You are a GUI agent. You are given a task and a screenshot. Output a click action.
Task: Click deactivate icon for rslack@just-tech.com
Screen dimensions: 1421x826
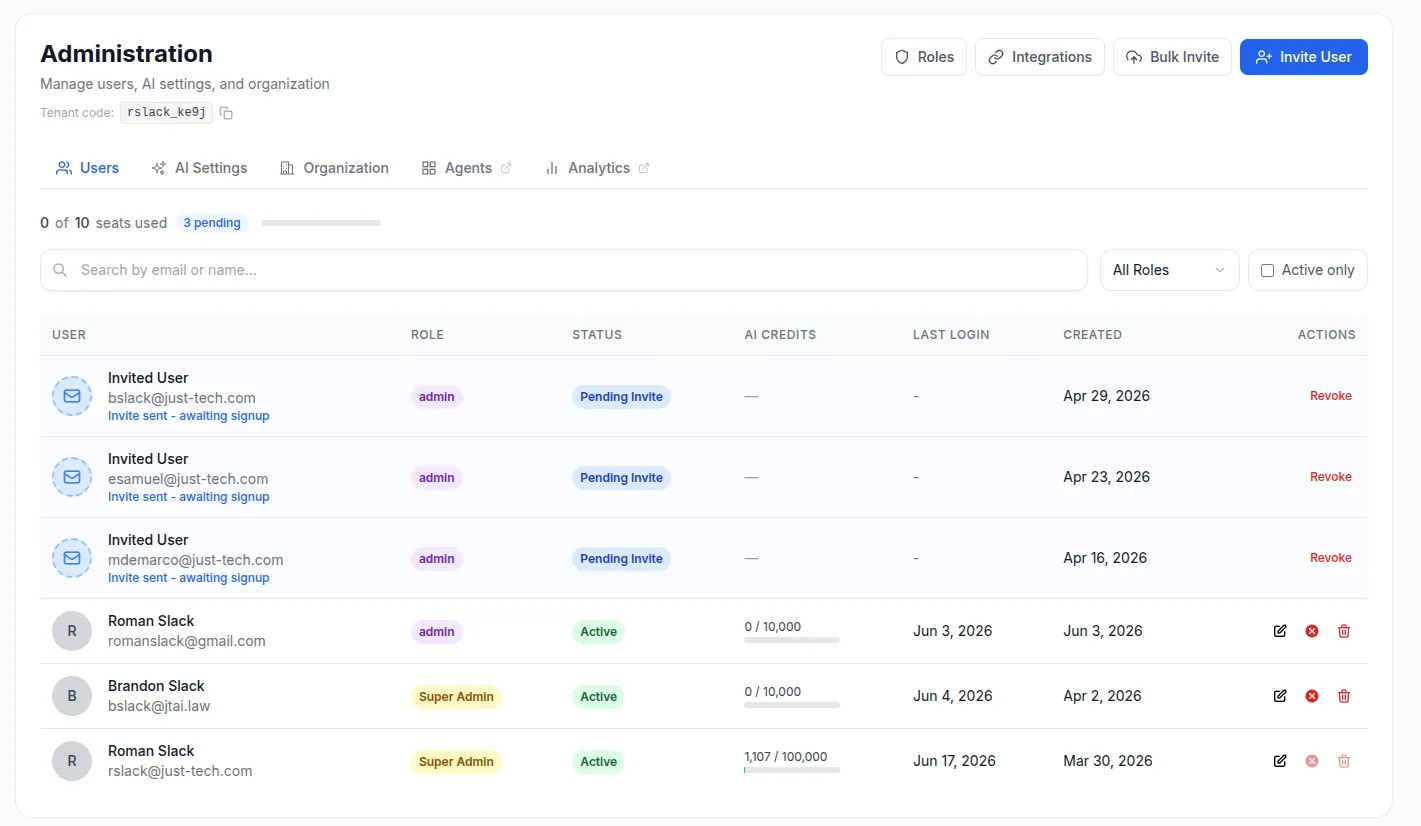tap(1312, 761)
